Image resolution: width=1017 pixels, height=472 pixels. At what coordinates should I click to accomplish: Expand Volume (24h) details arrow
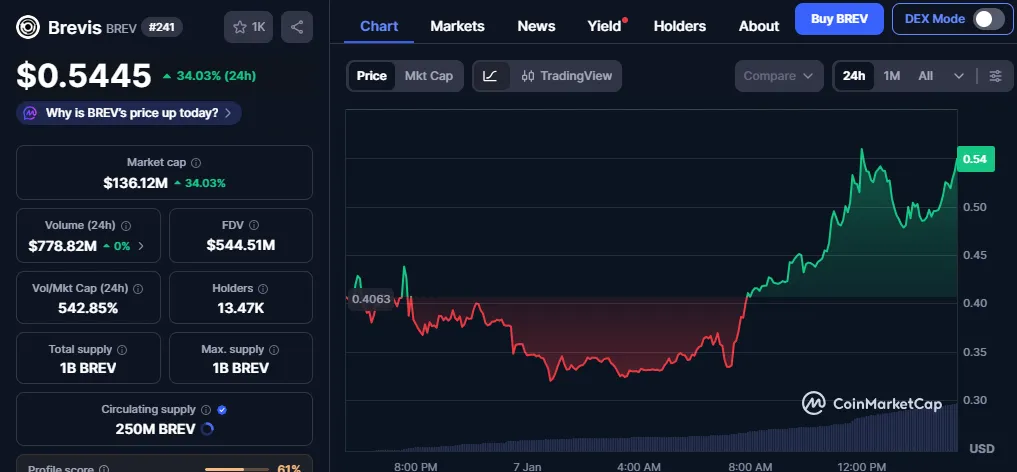click(x=141, y=246)
